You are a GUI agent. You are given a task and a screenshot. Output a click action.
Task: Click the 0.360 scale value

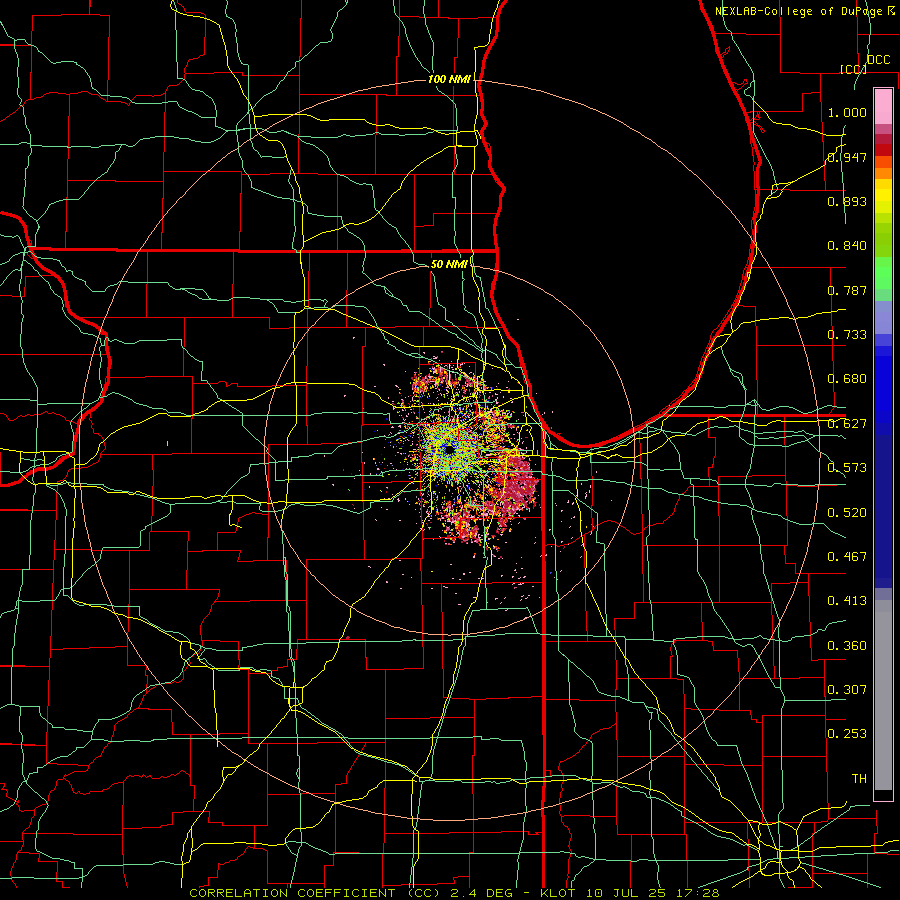847,646
